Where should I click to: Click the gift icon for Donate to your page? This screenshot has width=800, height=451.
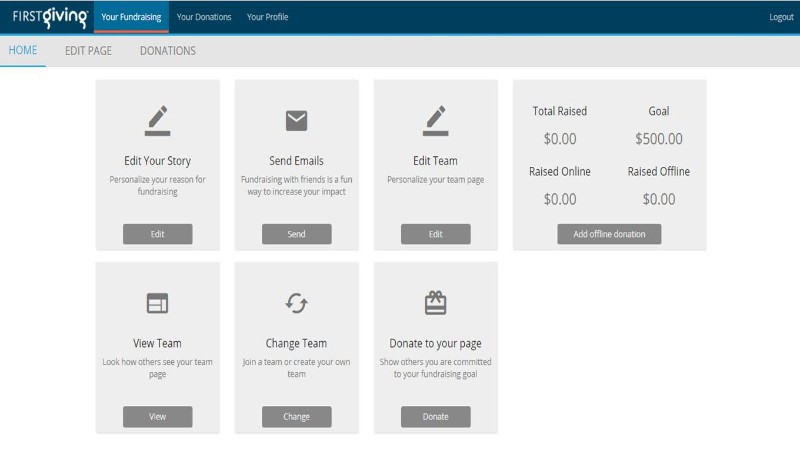pos(435,303)
